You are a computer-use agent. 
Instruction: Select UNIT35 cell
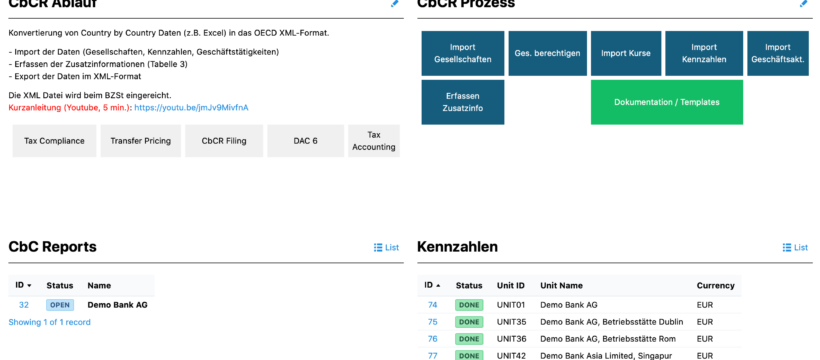pyautogui.click(x=511, y=322)
